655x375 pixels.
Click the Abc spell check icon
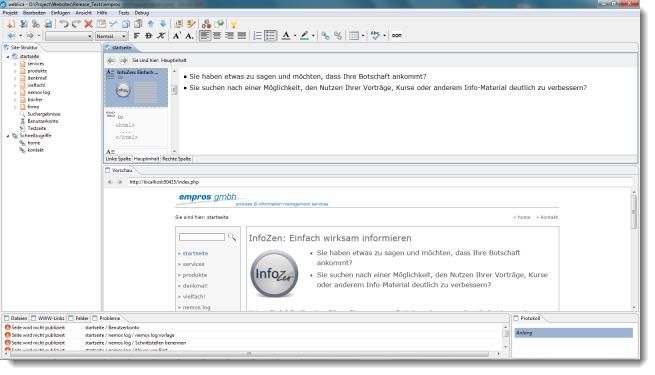click(375, 36)
